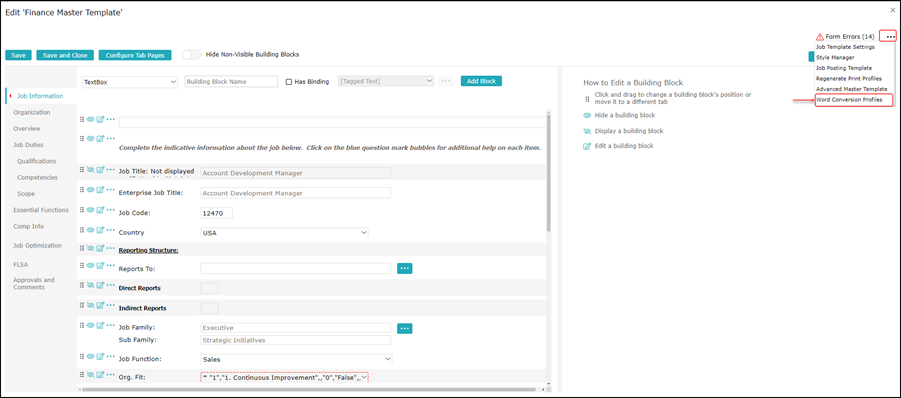
Task: Edit the Direct Reports building block
Action: coord(100,285)
